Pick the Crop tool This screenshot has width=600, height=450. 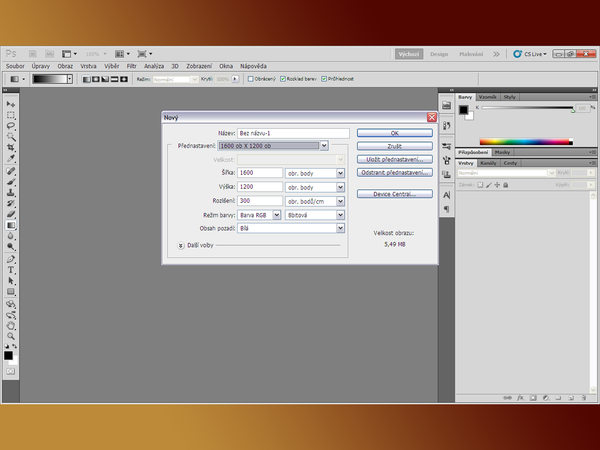point(11,148)
